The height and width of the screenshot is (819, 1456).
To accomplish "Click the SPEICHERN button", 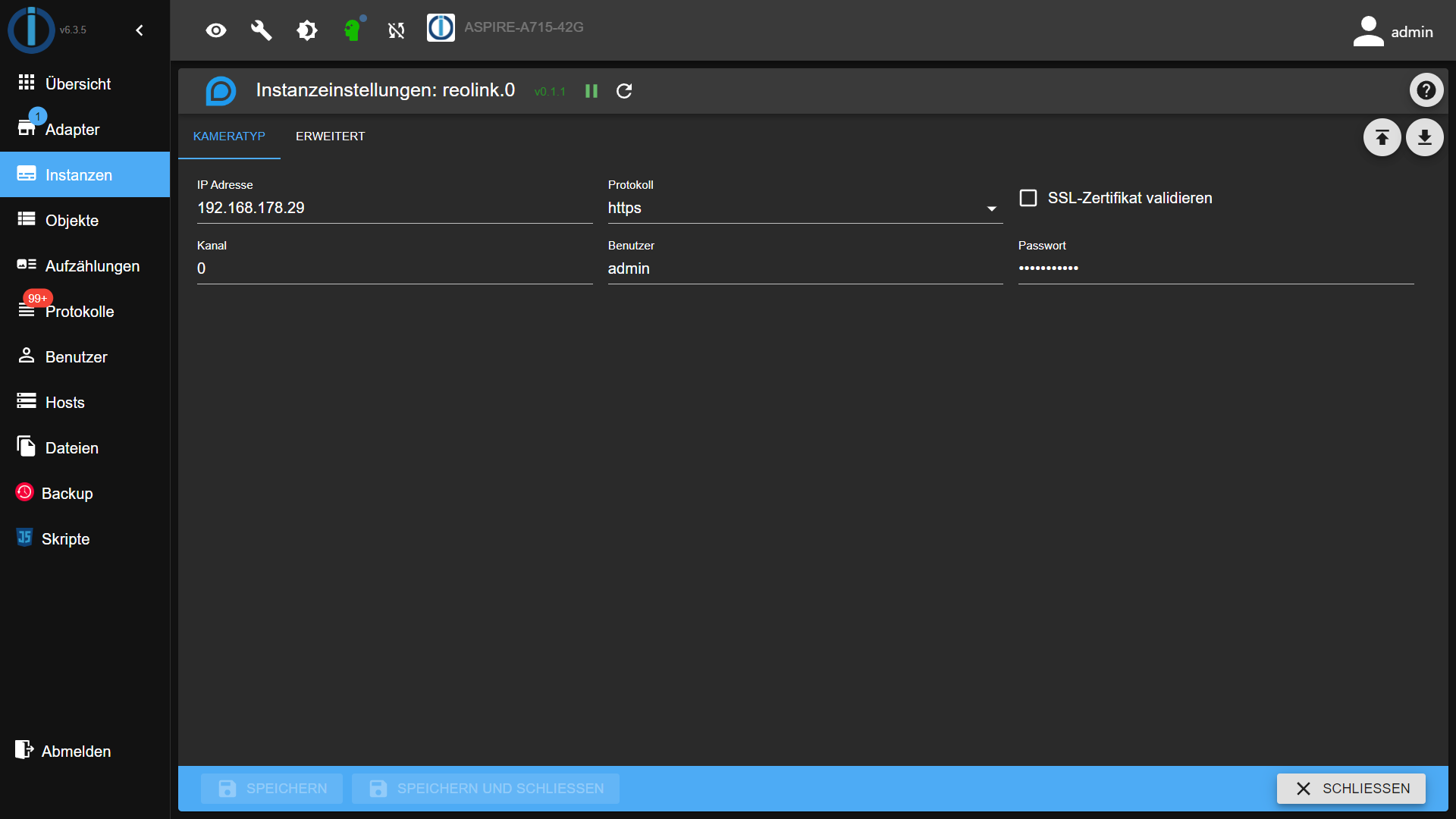I will (271, 789).
